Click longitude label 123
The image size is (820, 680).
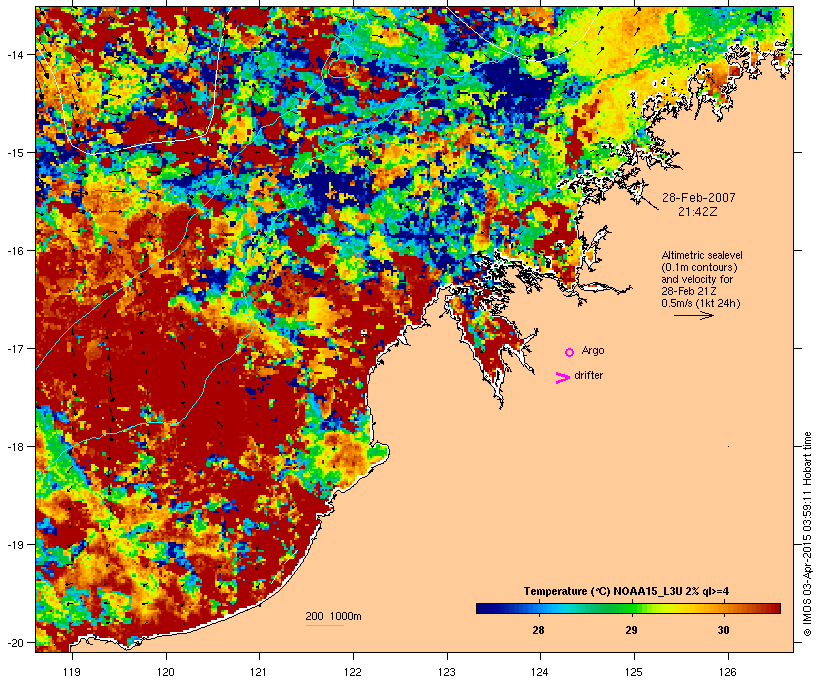(447, 672)
